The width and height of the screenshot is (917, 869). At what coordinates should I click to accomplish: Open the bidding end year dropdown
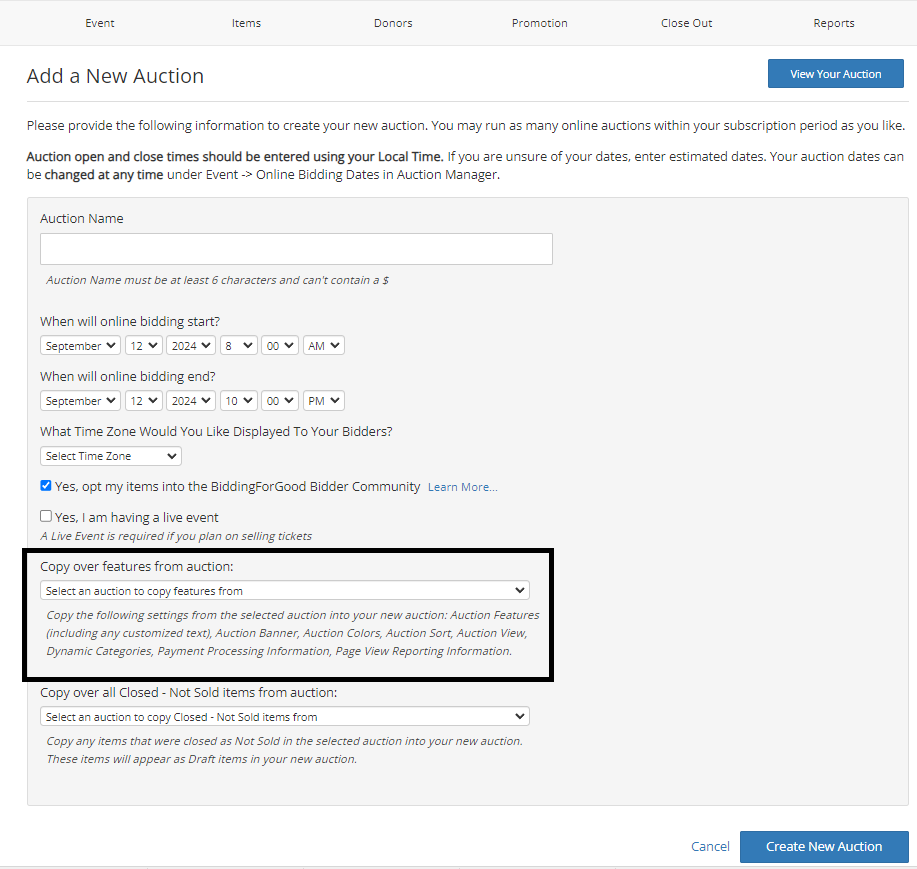tap(191, 401)
